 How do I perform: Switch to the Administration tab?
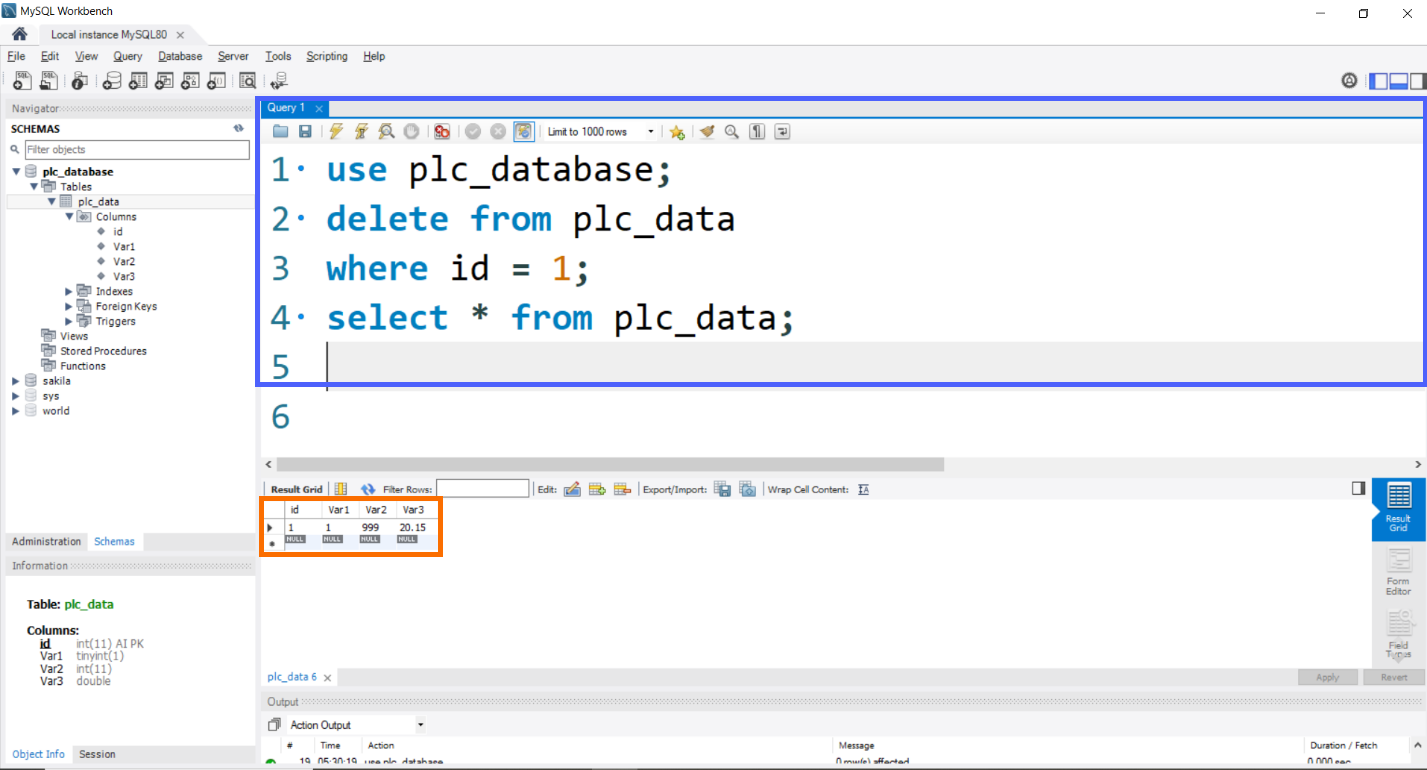click(x=46, y=541)
